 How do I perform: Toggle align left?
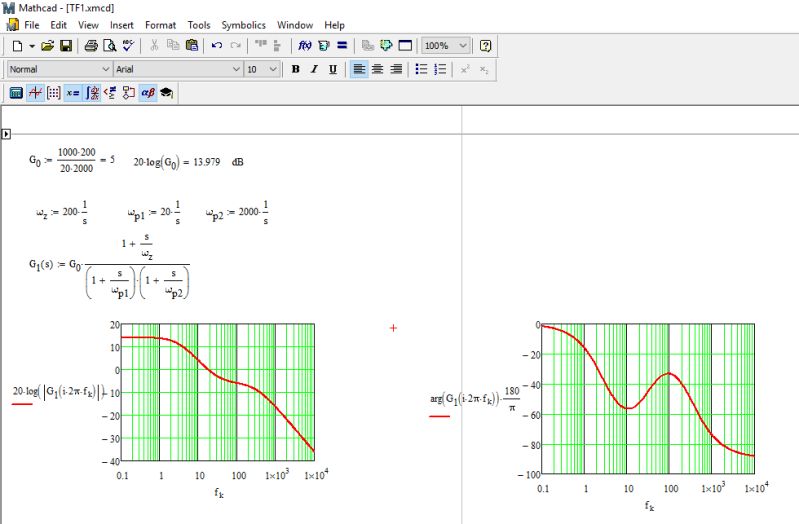point(359,69)
